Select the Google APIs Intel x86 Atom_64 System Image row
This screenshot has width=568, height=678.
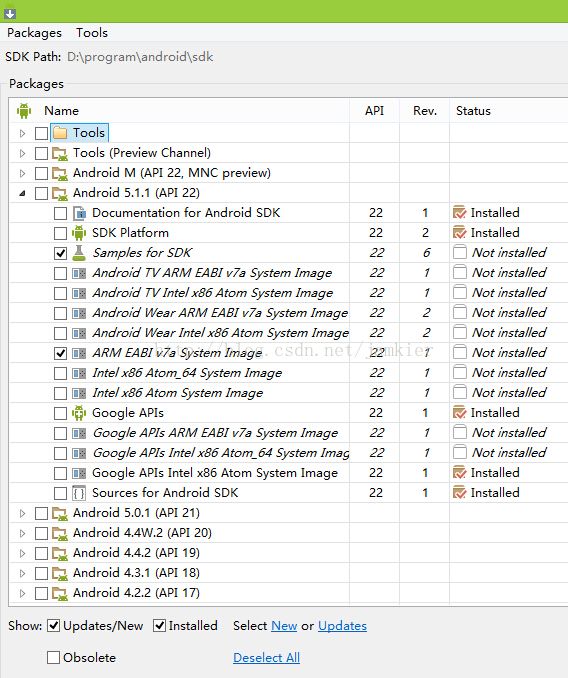pyautogui.click(x=289, y=453)
